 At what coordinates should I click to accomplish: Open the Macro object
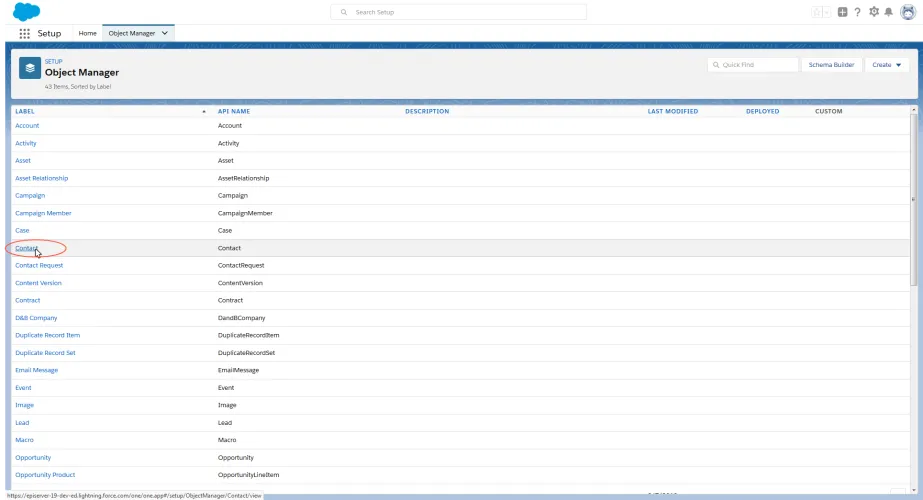click(x=24, y=440)
